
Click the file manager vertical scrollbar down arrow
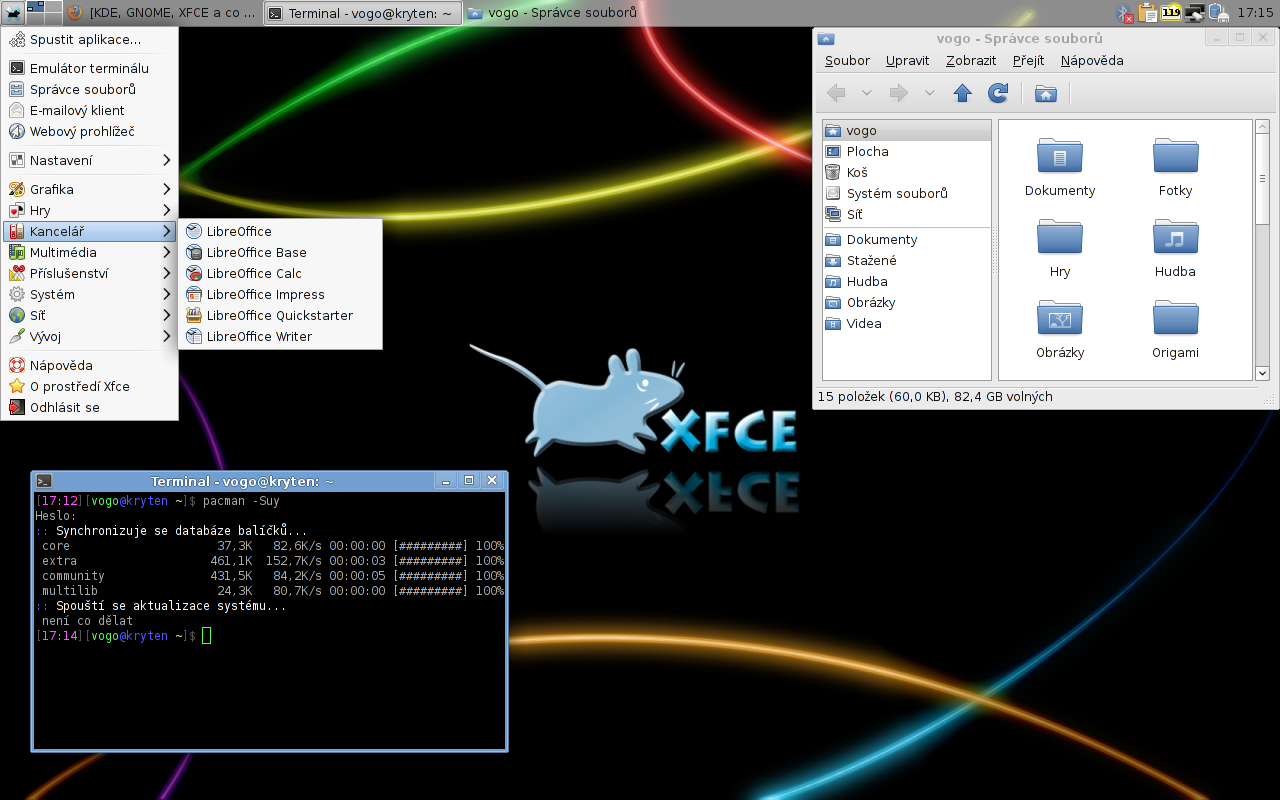tap(1262, 373)
